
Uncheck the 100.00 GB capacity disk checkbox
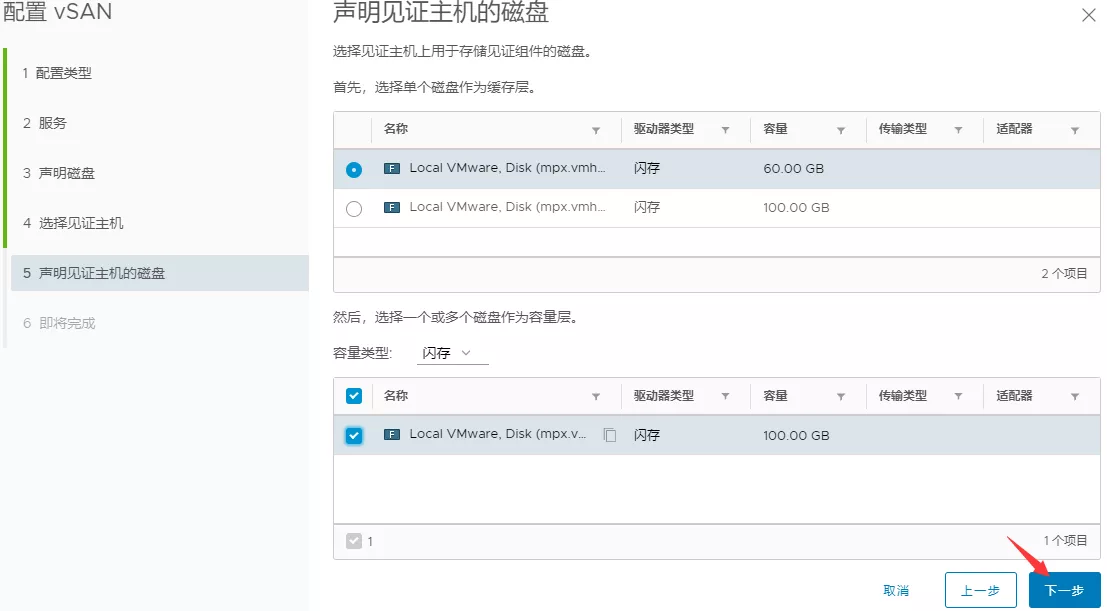coord(354,436)
